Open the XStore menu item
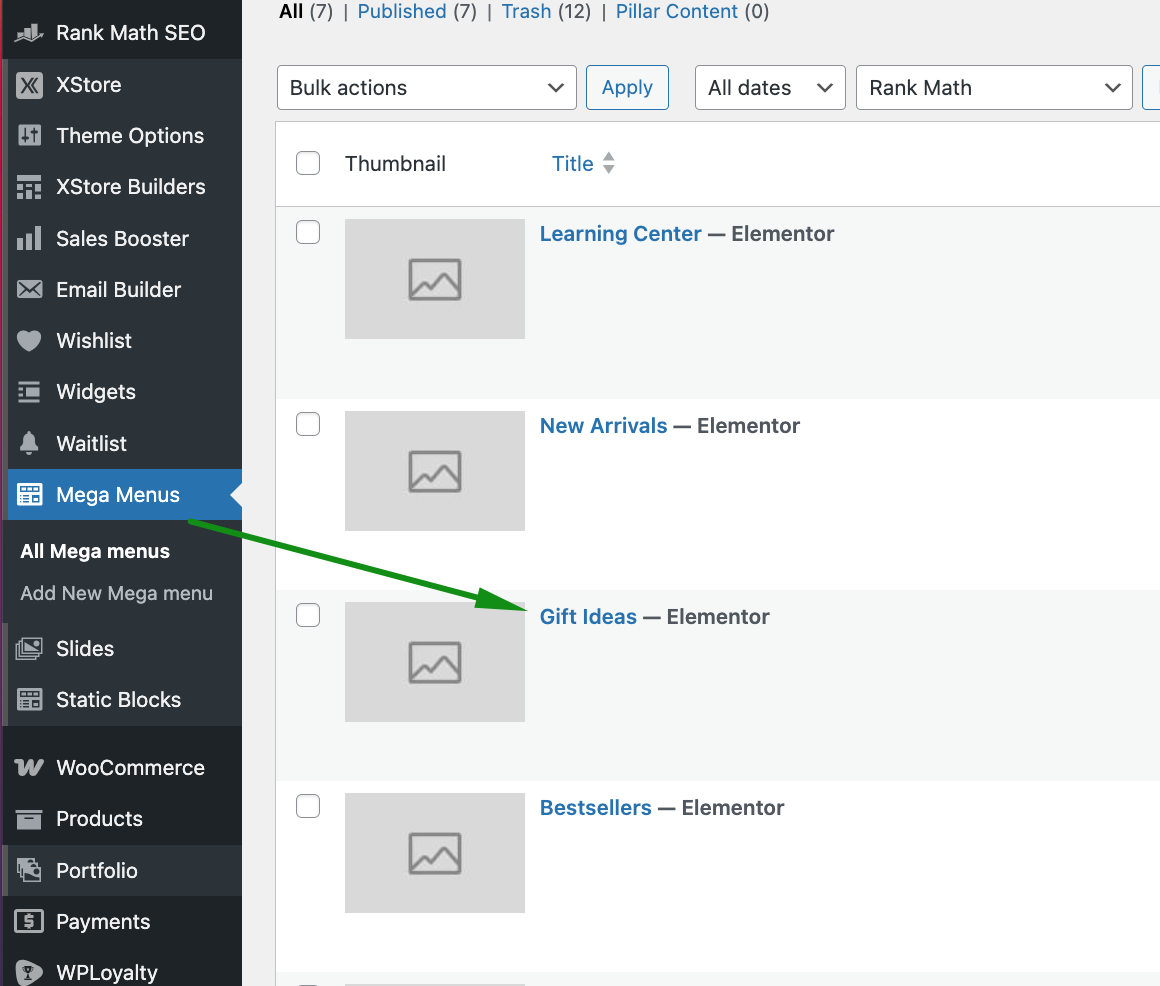 (122, 85)
